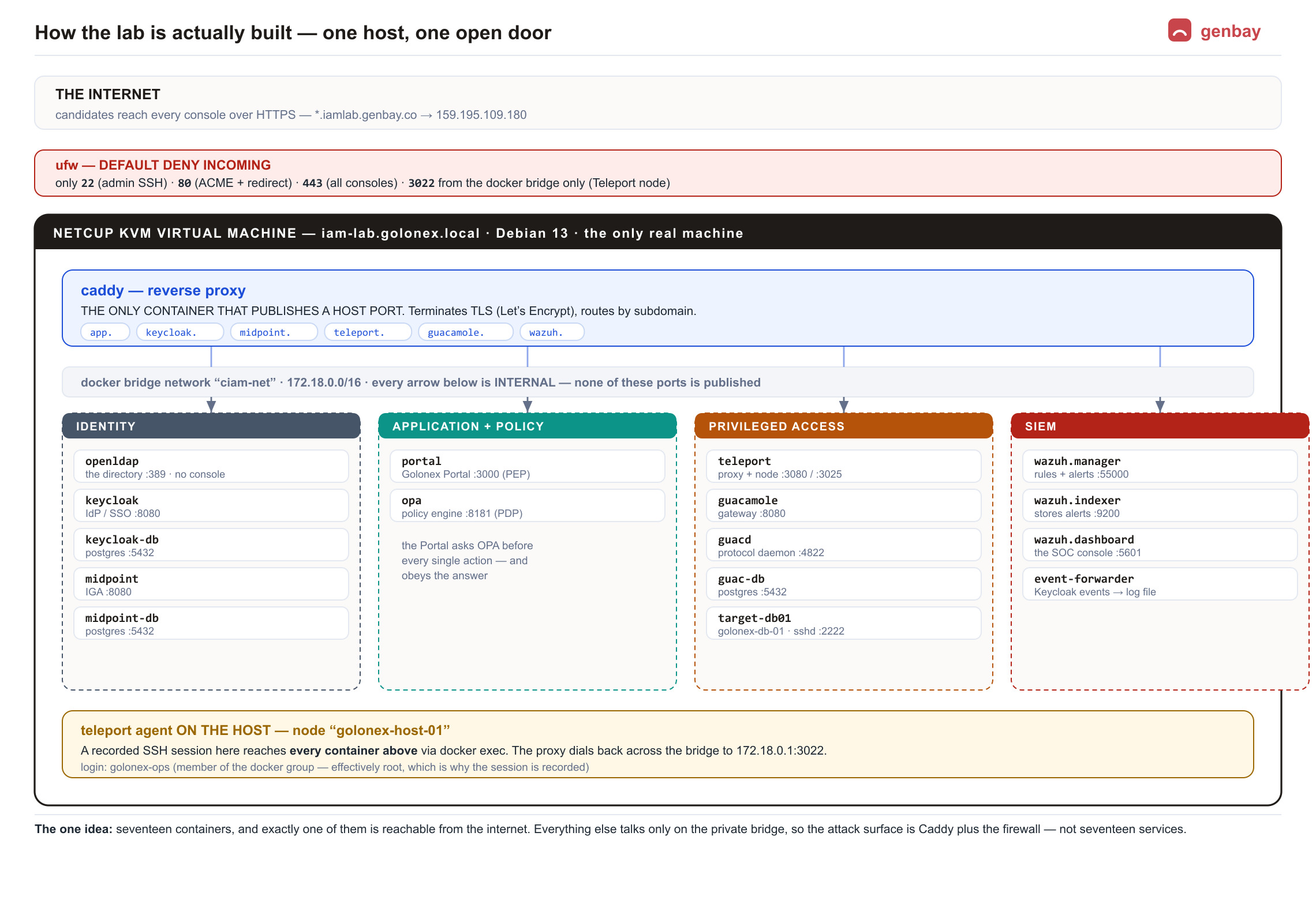Select the keycloak. subdomain pill

180,332
